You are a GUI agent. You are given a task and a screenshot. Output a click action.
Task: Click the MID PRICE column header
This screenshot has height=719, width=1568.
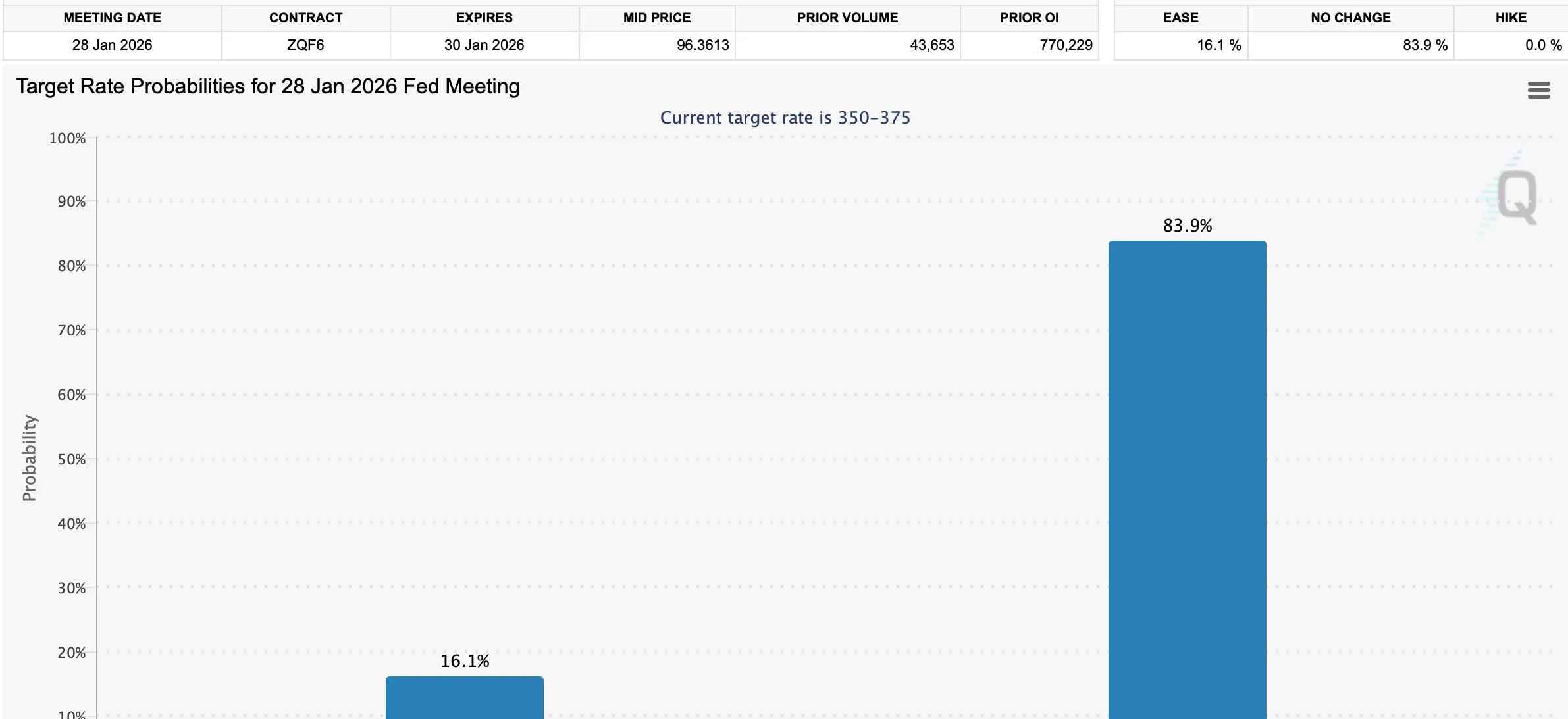pos(656,18)
